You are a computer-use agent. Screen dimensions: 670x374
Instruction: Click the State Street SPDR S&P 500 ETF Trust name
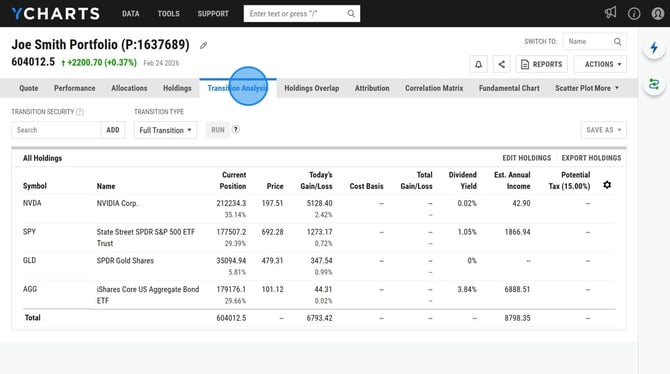point(145,238)
